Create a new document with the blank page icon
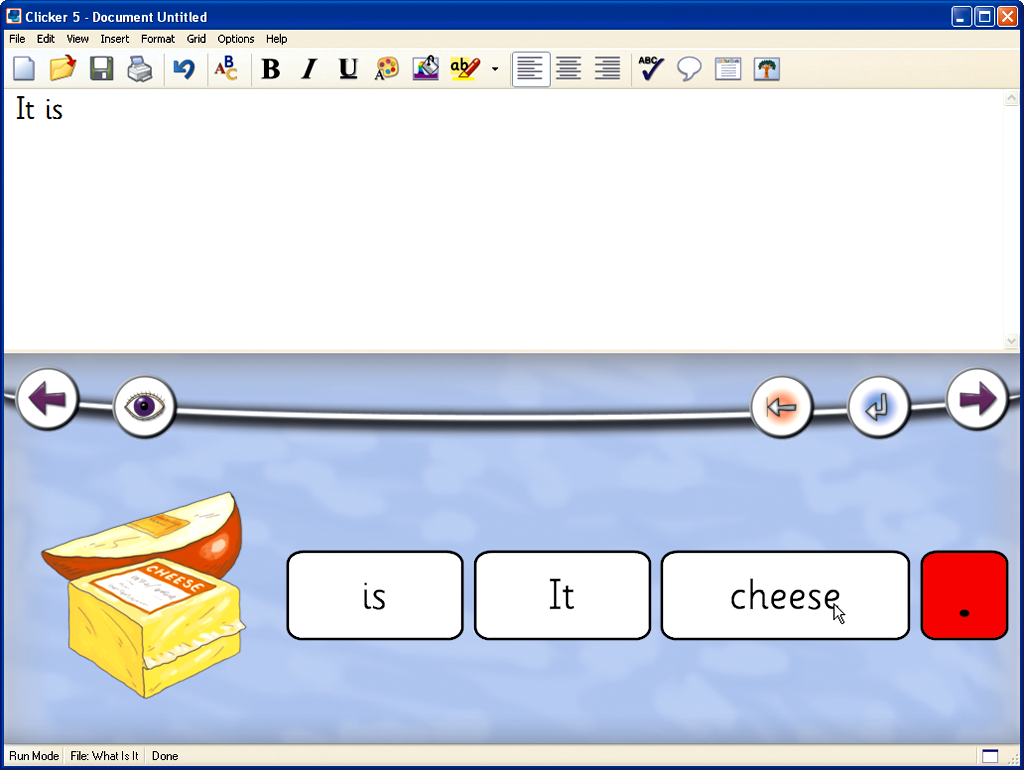The height and width of the screenshot is (770, 1024). (x=24, y=69)
